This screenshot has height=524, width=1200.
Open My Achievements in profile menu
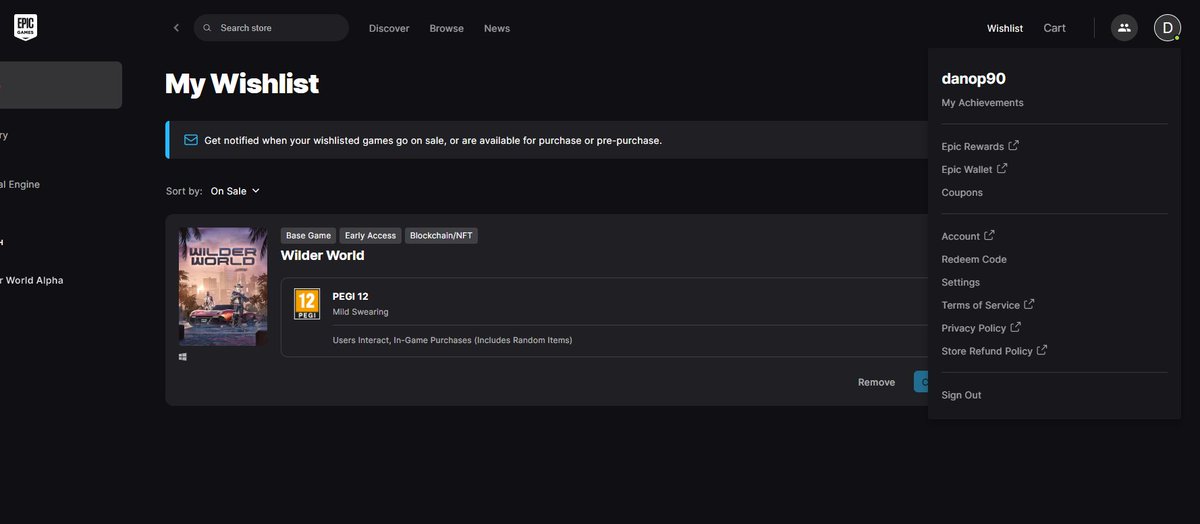click(983, 103)
